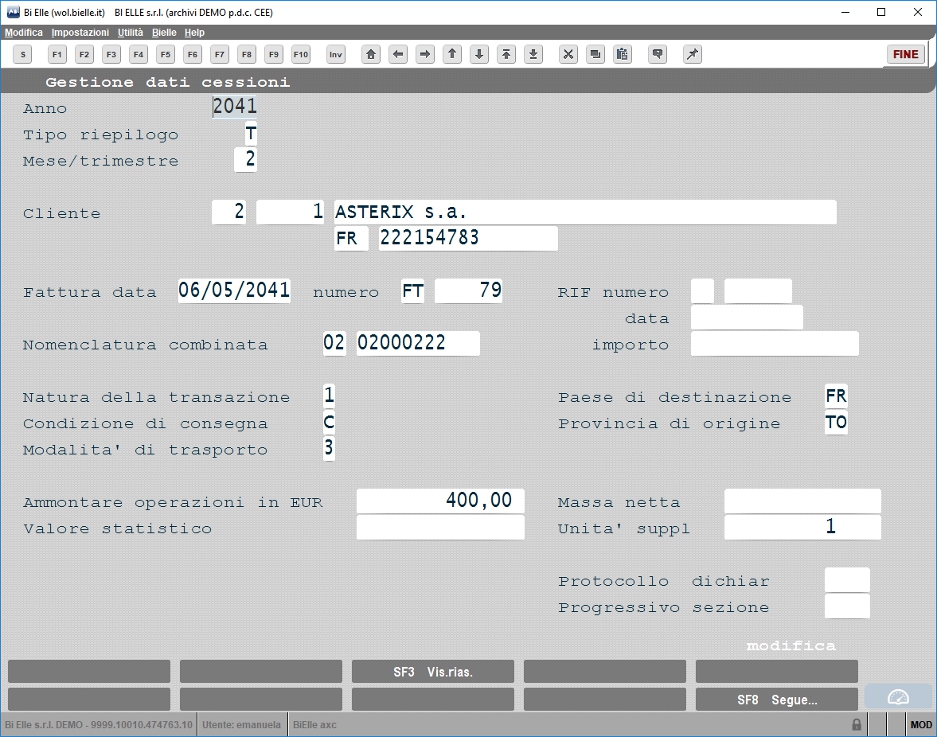Click the Ammontare operazioni in EUR field

pyautogui.click(x=440, y=501)
